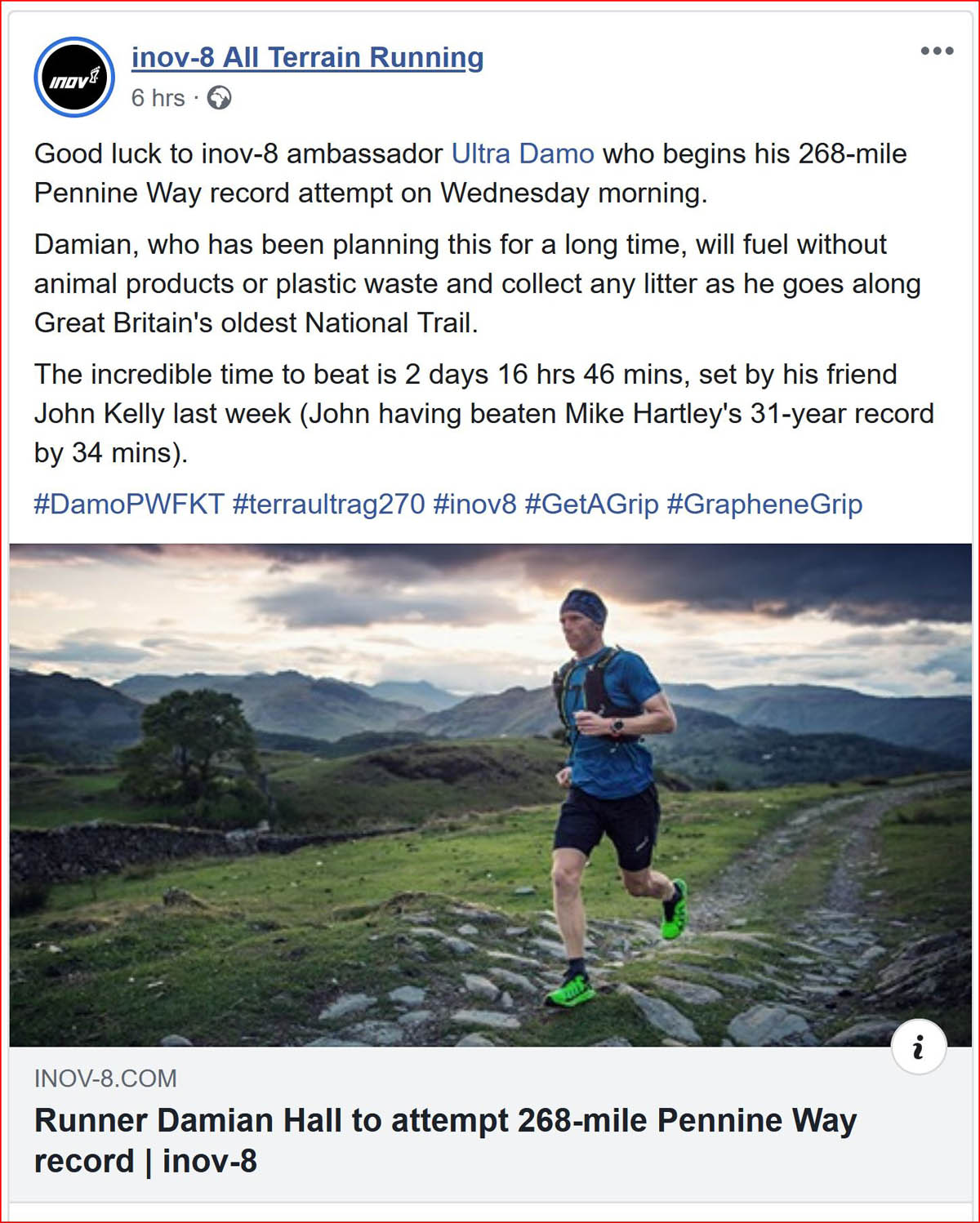
Task: Open the inov-8 All Terrain Running page
Action: 307,57
